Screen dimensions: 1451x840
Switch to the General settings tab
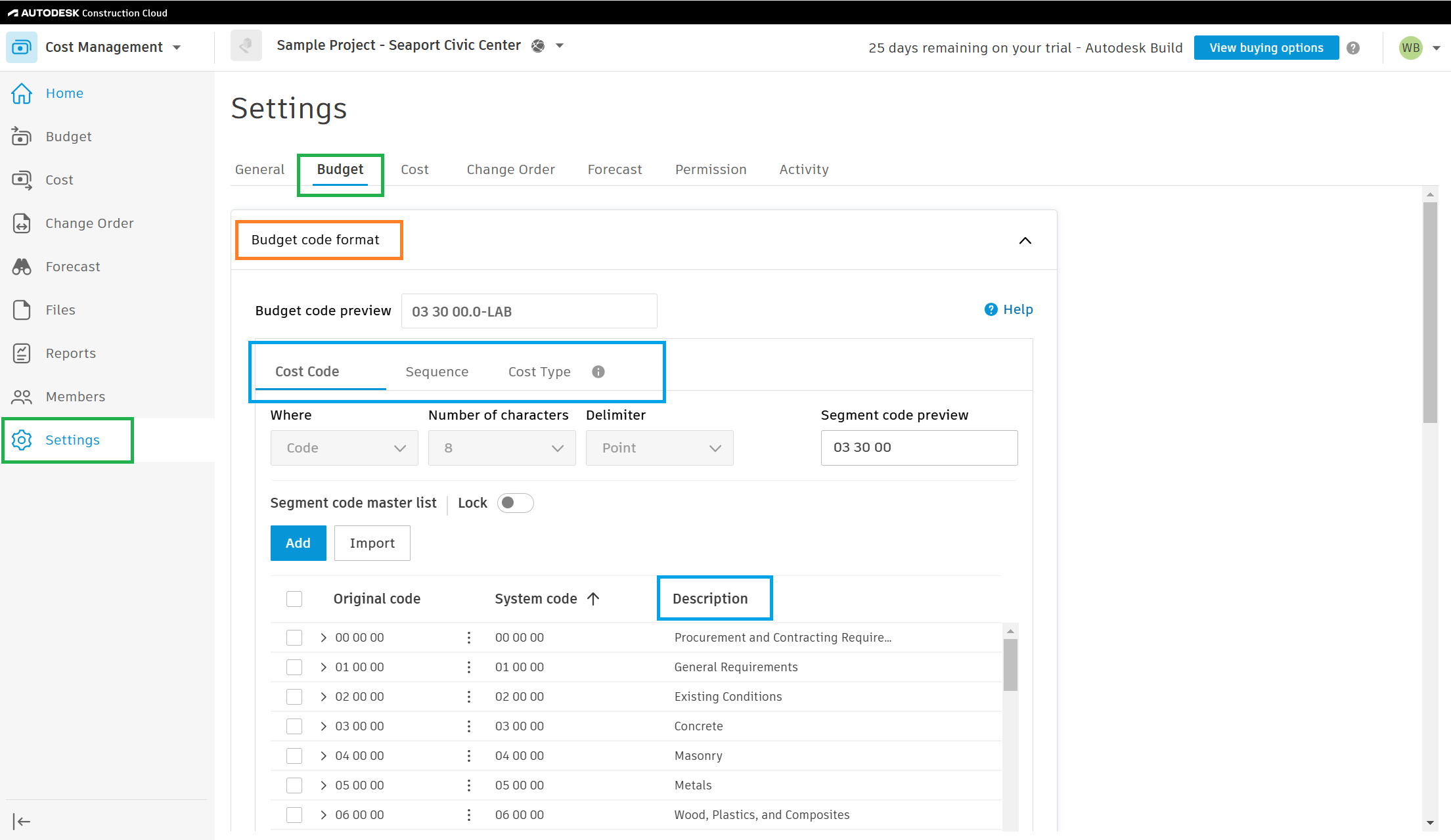[x=259, y=169]
